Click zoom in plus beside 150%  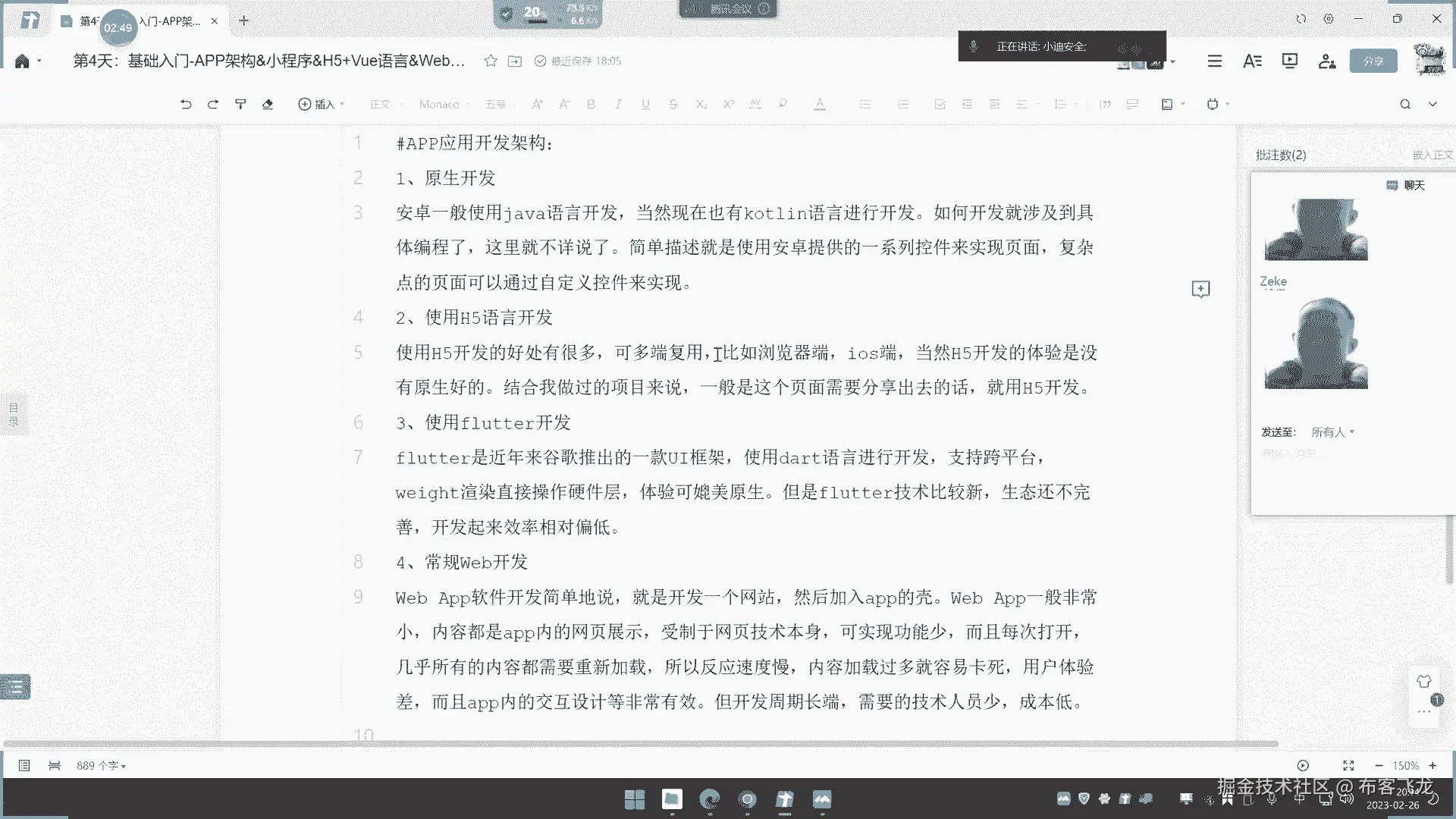coord(1432,766)
